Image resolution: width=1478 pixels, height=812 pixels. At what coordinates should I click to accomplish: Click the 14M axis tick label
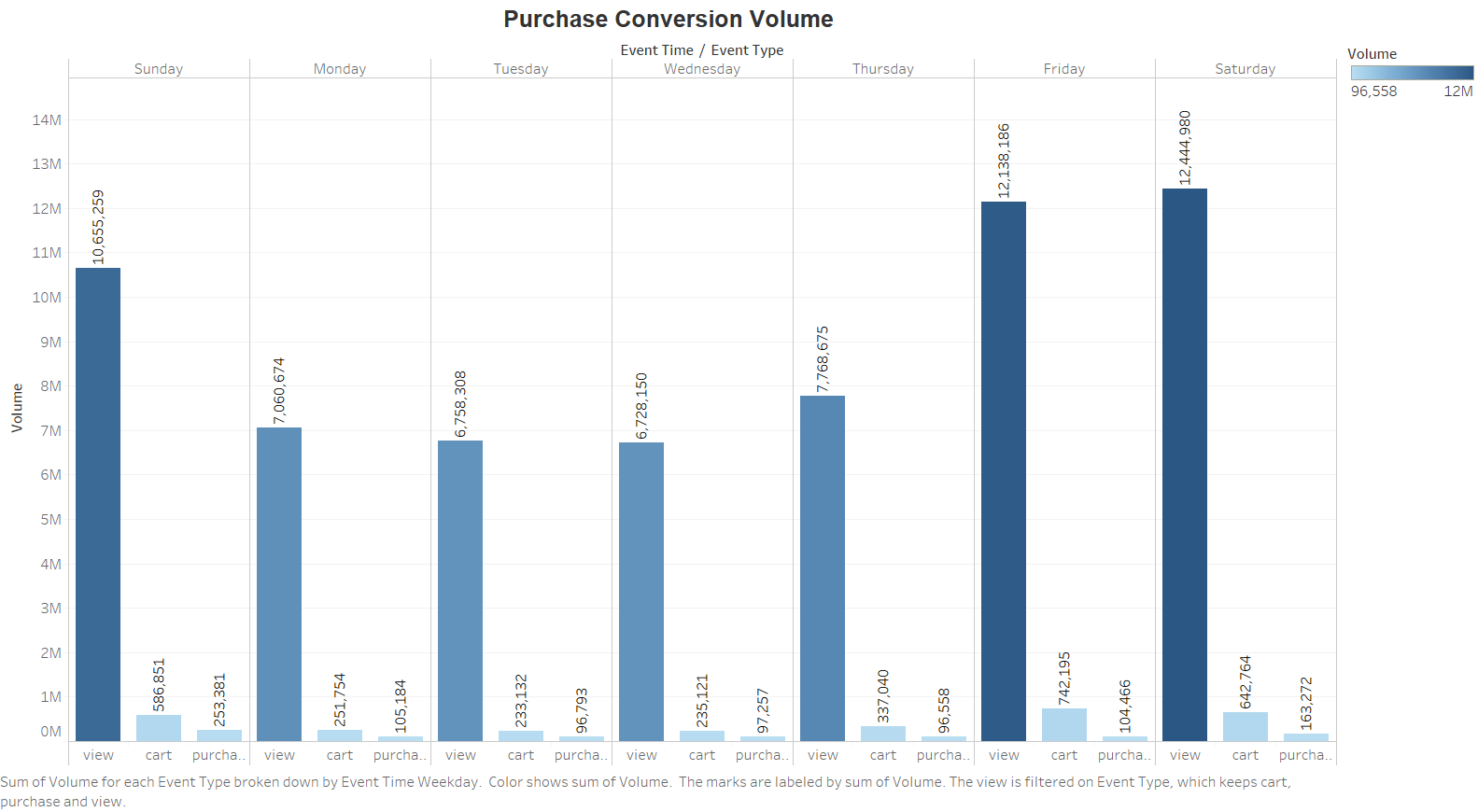pyautogui.click(x=47, y=119)
